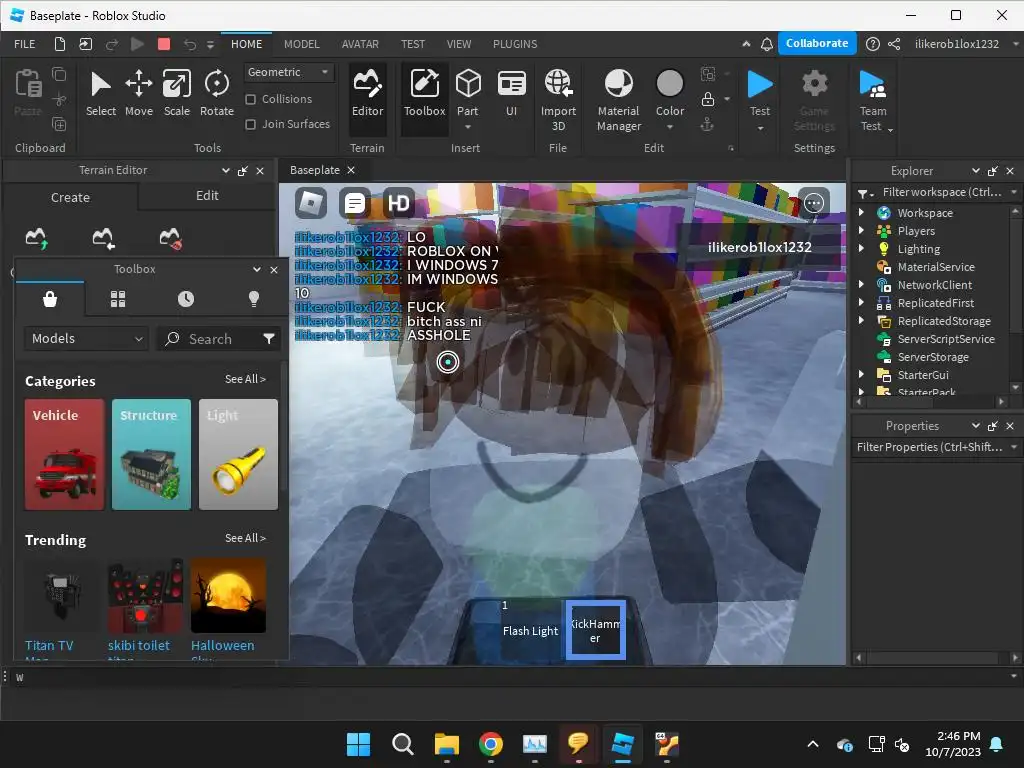This screenshot has height=768, width=1024.
Task: Enable the Collisions checkbox
Action: [250, 99]
